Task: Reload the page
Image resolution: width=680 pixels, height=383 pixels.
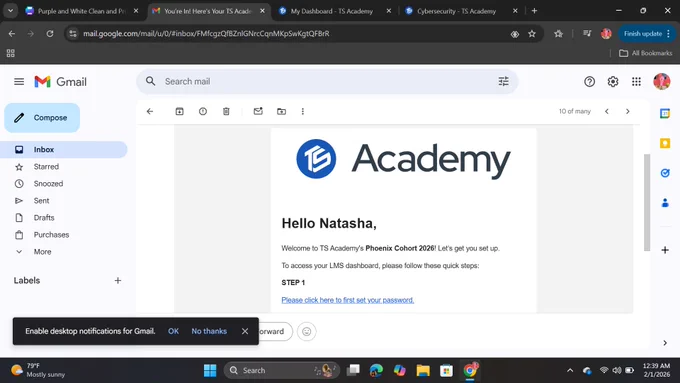Action: click(50, 33)
